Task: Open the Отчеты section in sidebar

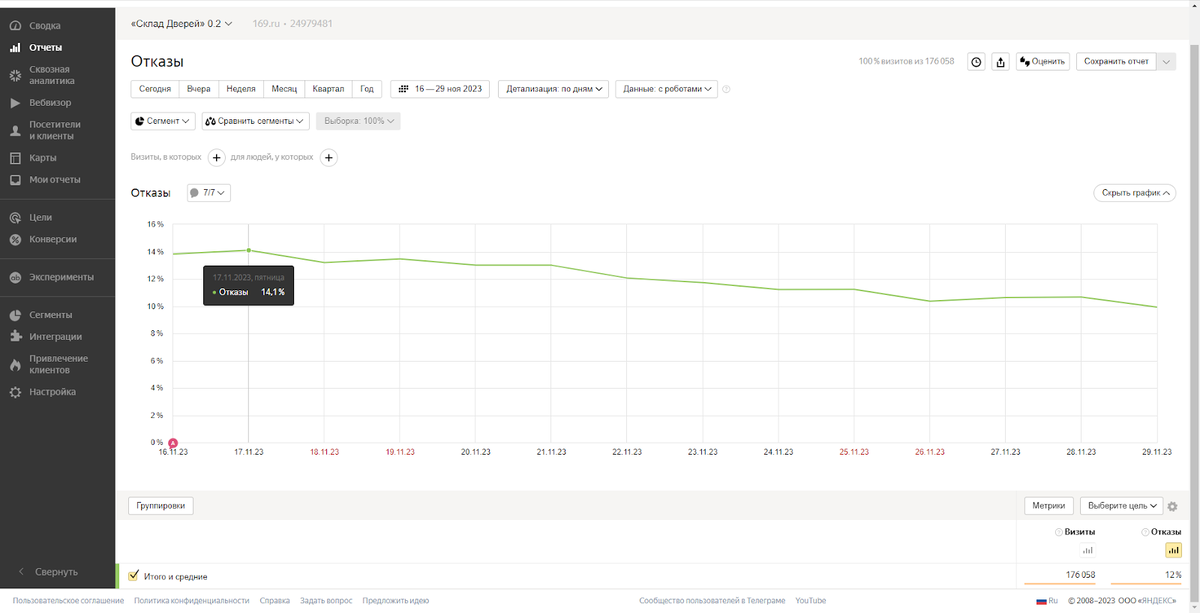Action: 45,47
